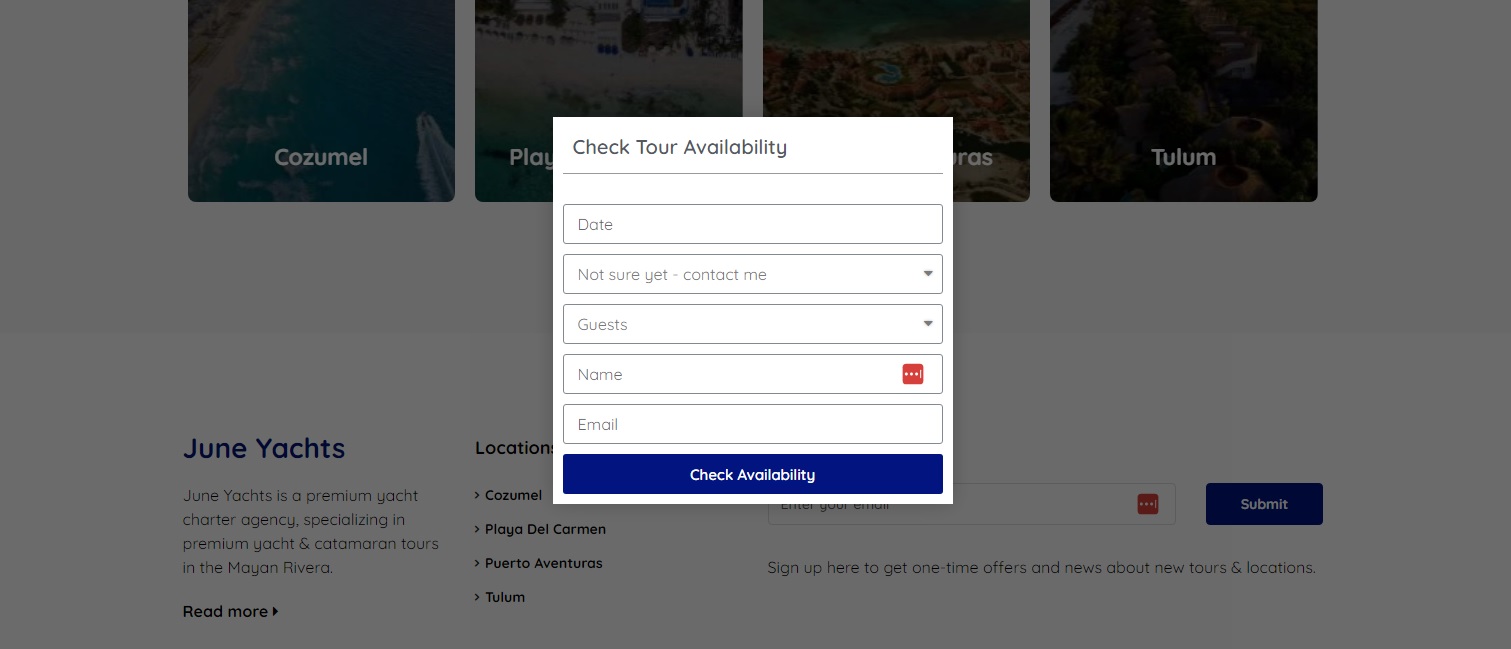Click the password manager icon in Name field

coord(912,374)
